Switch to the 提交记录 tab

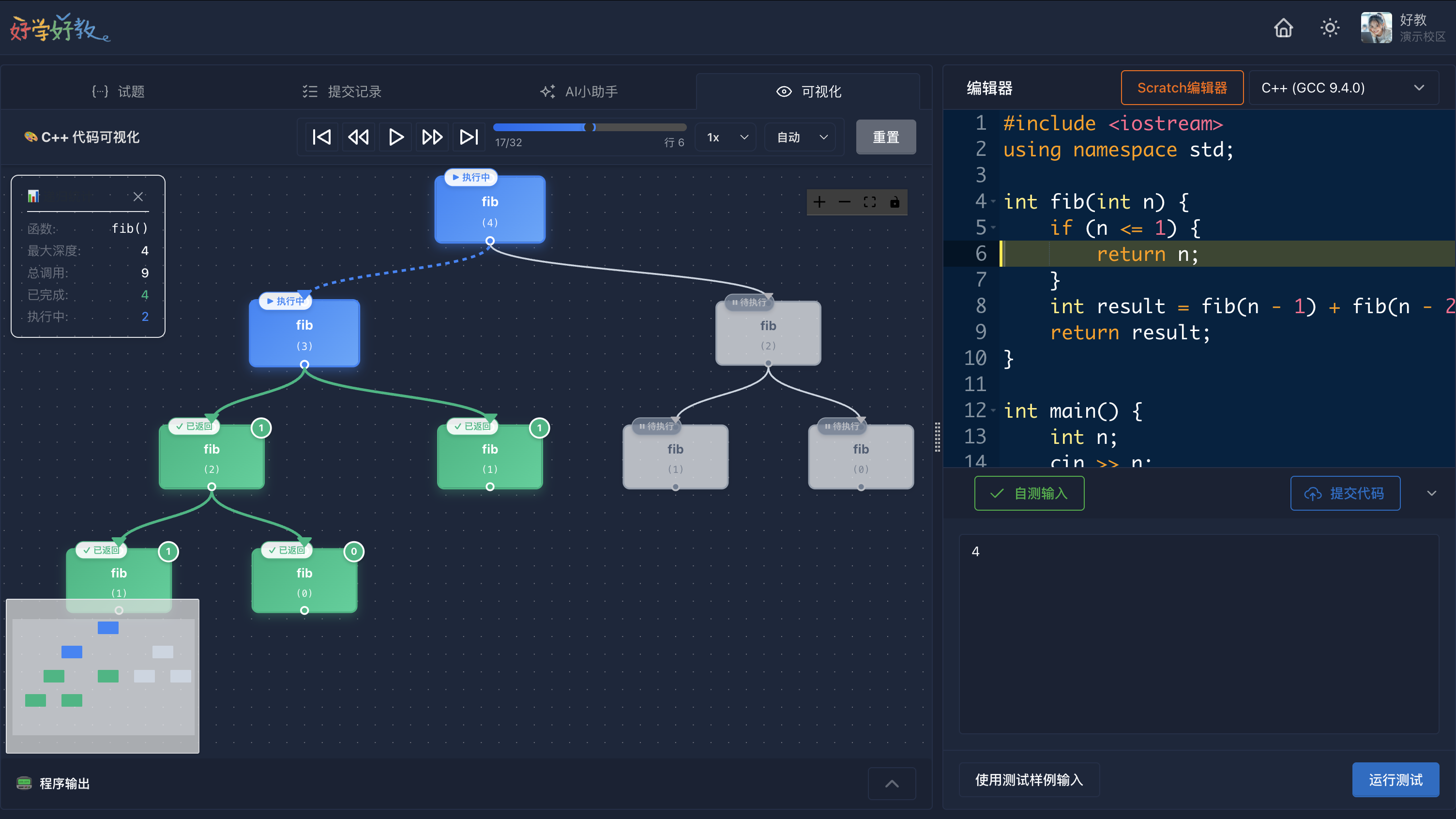coord(343,91)
